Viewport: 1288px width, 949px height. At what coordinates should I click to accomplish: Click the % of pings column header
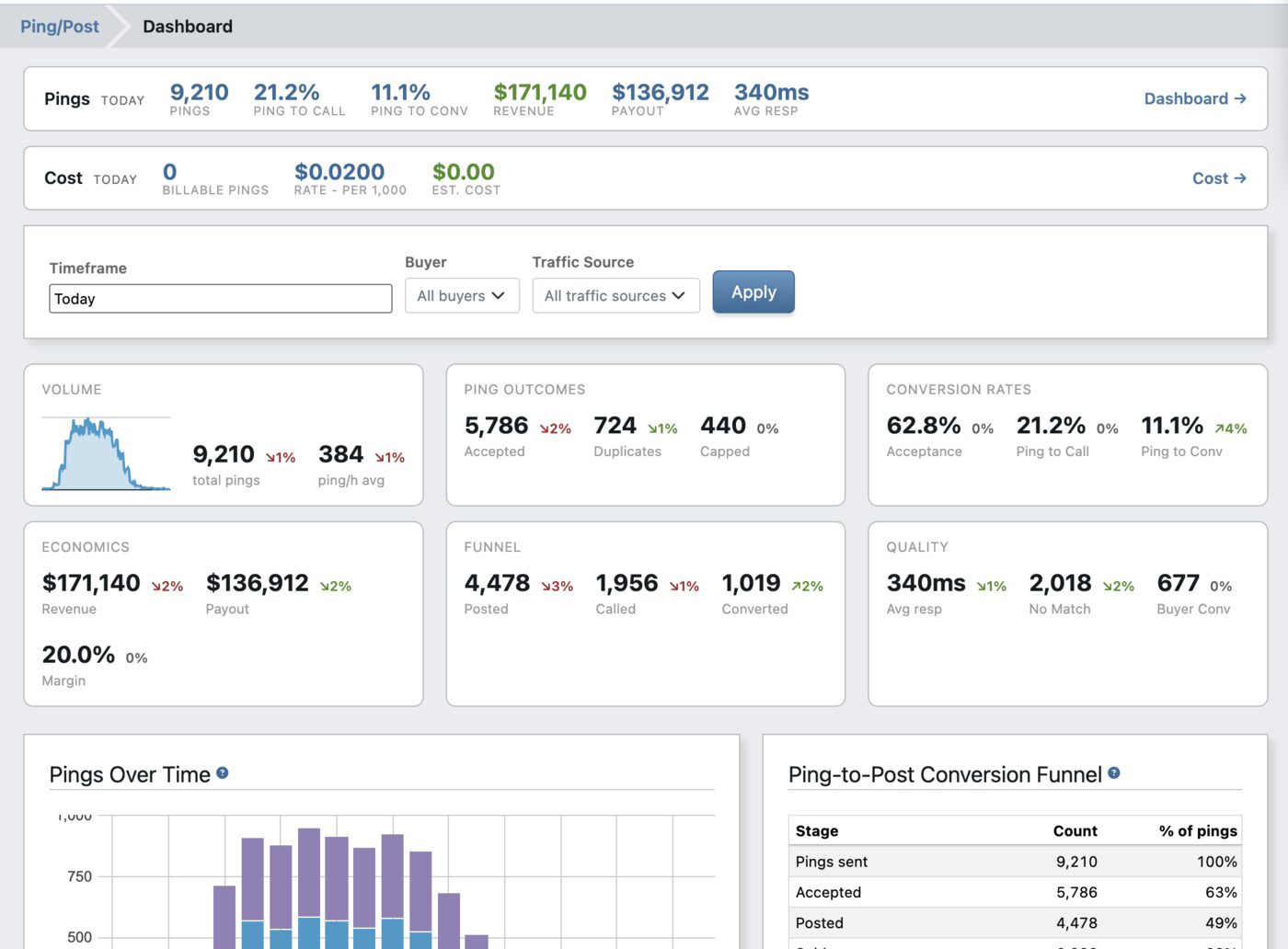pyautogui.click(x=1198, y=830)
